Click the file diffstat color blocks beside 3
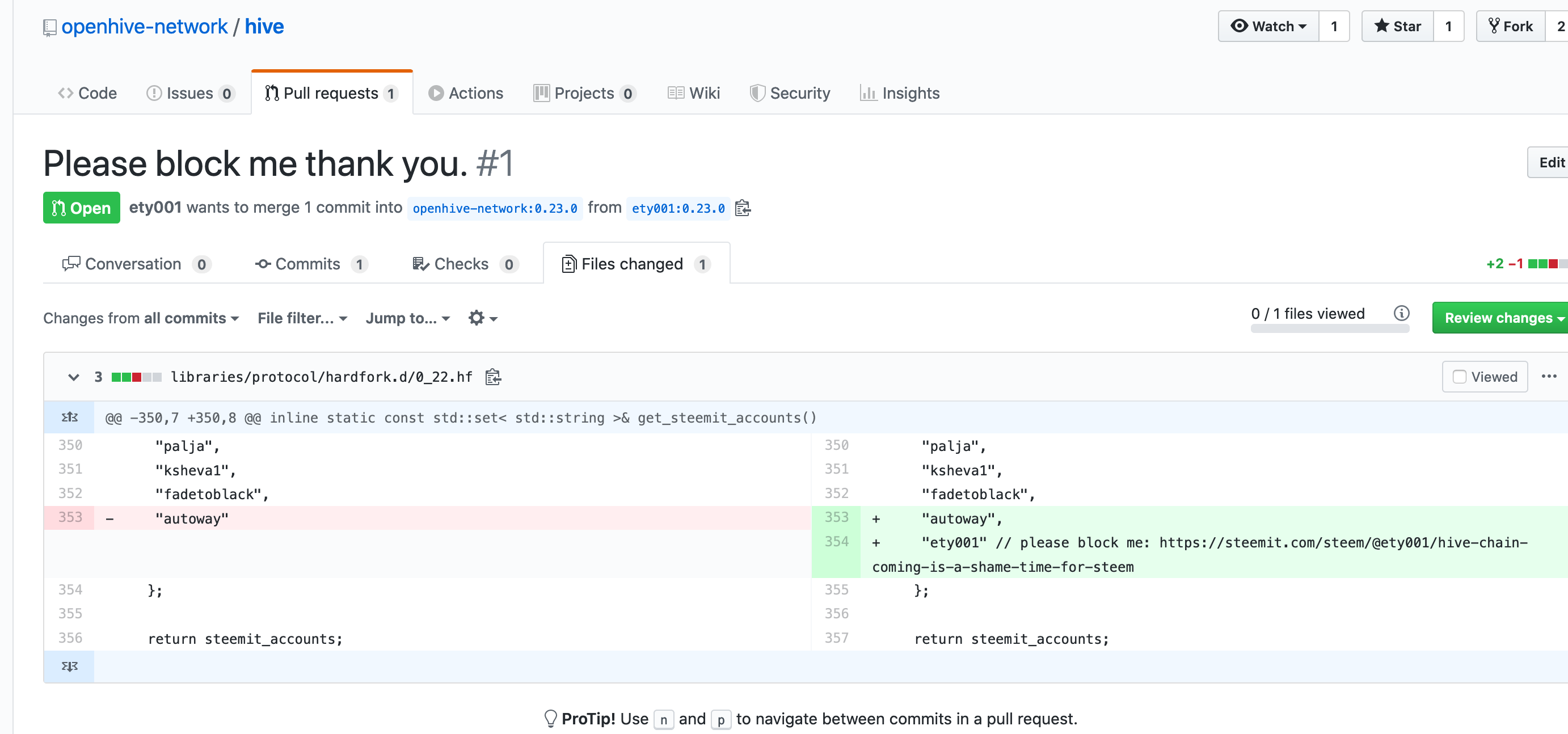The width and height of the screenshot is (1568, 734). pos(136,377)
